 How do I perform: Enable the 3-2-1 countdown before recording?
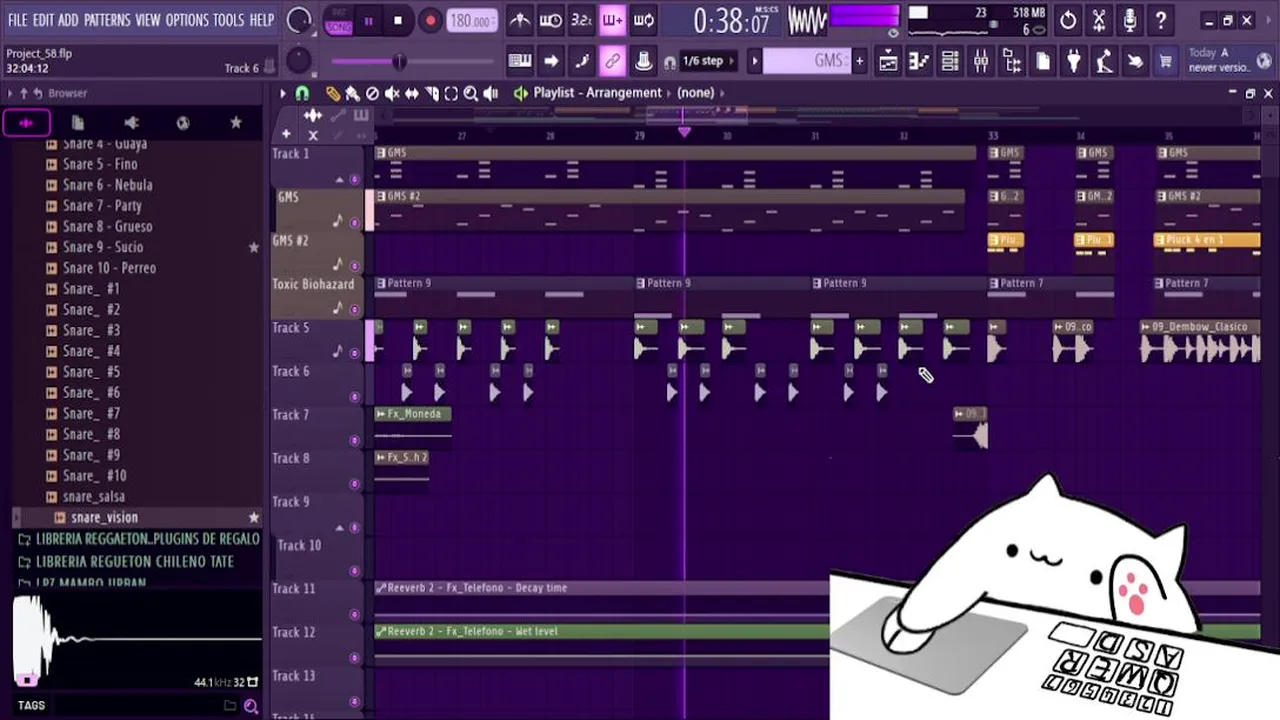coord(581,20)
